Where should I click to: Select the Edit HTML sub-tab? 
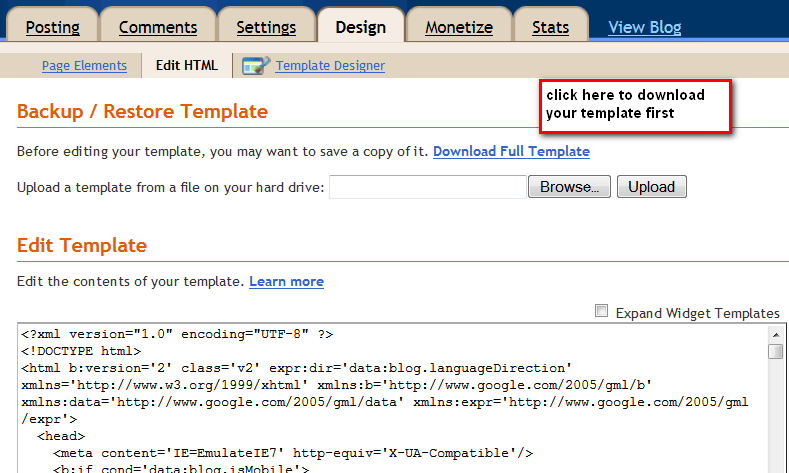[187, 65]
